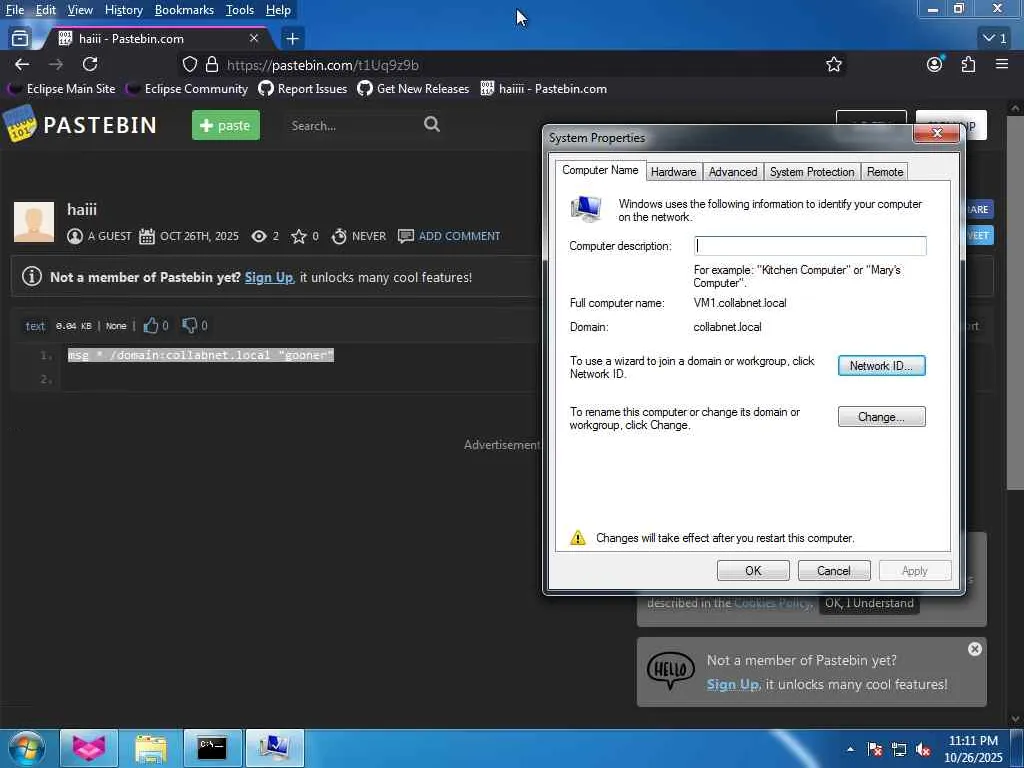Go back with the browser back arrow
The height and width of the screenshot is (768, 1024).
tap(22, 64)
